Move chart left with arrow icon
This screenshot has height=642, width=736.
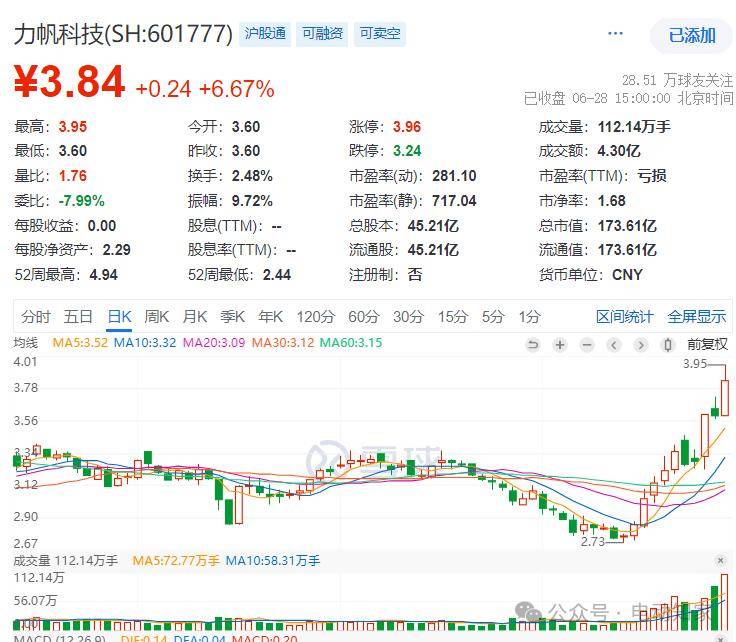click(x=613, y=345)
